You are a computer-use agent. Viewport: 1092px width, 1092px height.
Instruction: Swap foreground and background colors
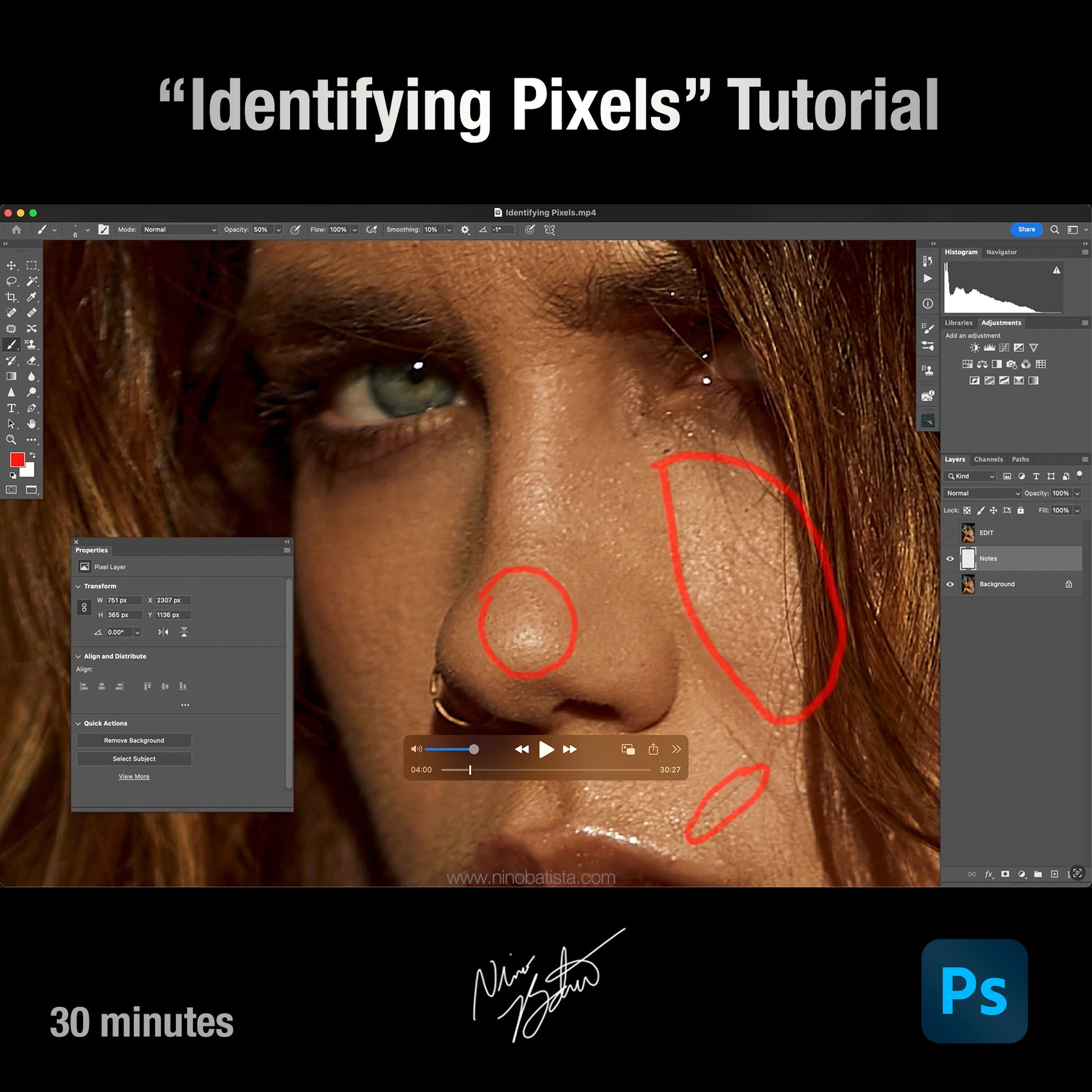click(x=33, y=455)
